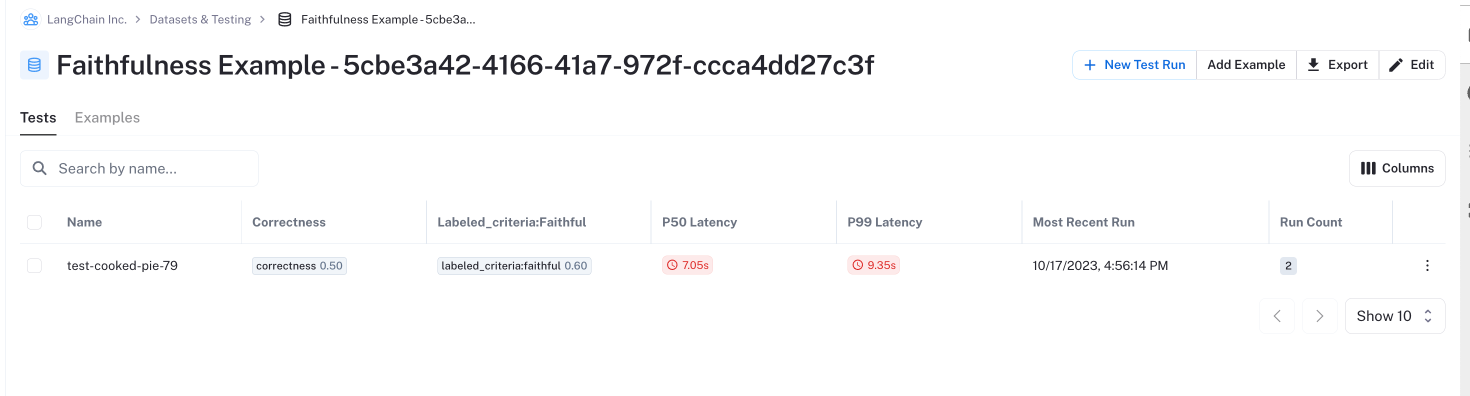Click the database icon in the breadcrumb

[285, 19]
